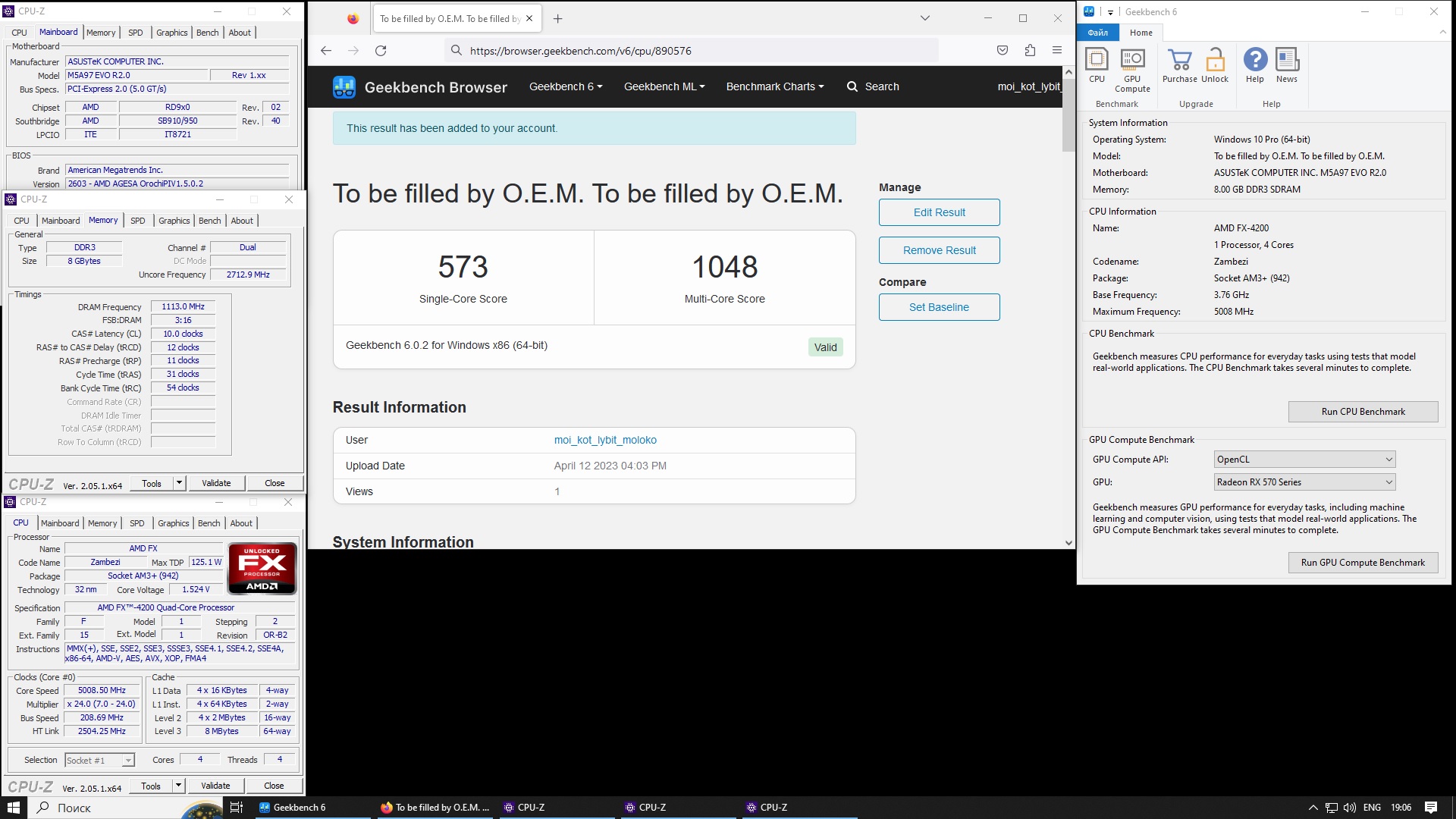The width and height of the screenshot is (1456, 819).
Task: Open the notification center icon
Action: 1431,808
